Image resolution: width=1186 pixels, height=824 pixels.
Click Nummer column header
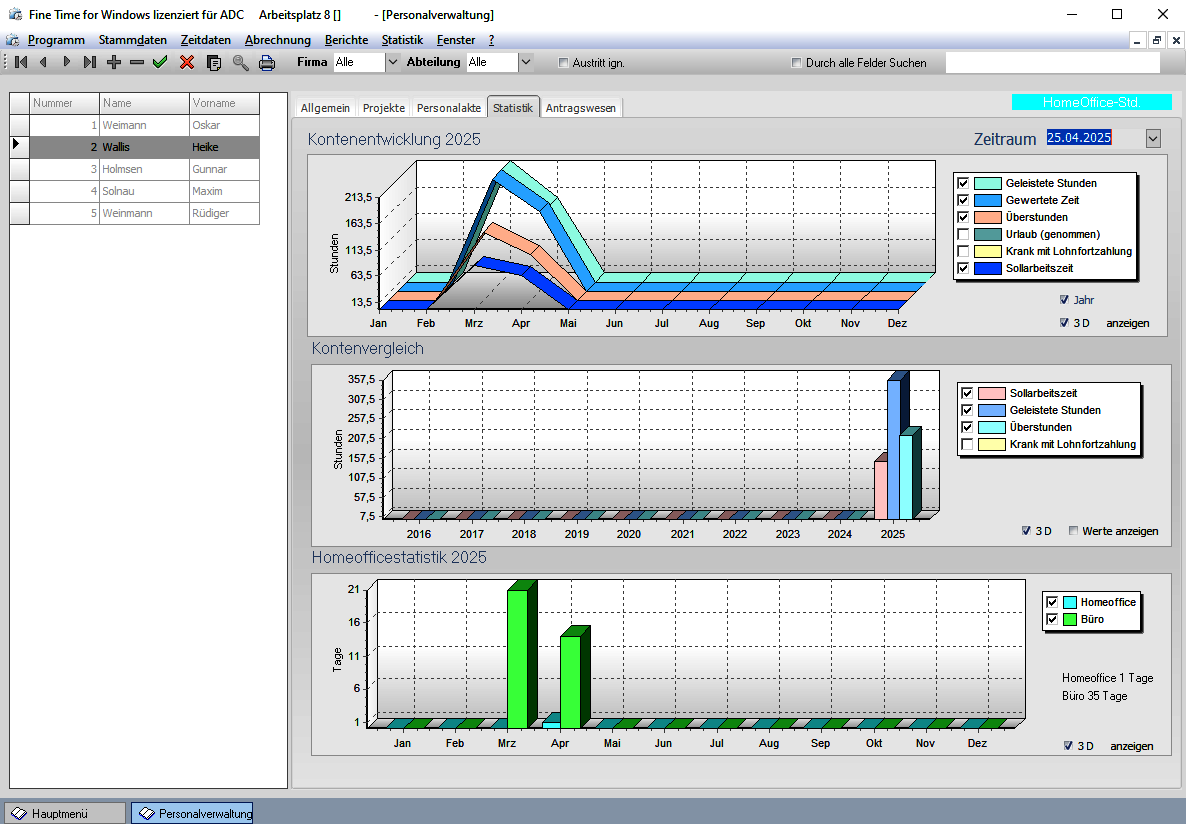point(64,103)
